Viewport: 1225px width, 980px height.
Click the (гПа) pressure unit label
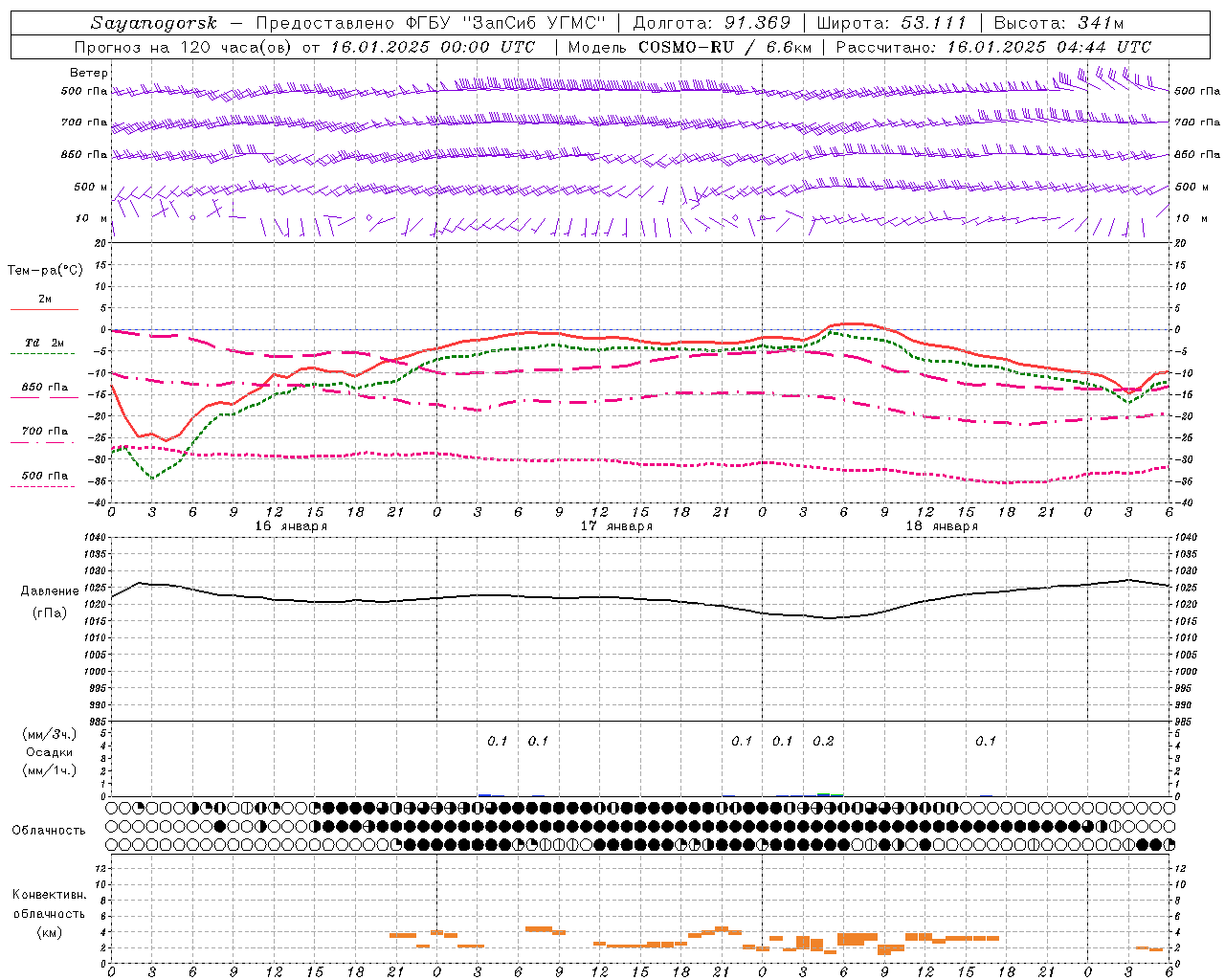tap(50, 612)
